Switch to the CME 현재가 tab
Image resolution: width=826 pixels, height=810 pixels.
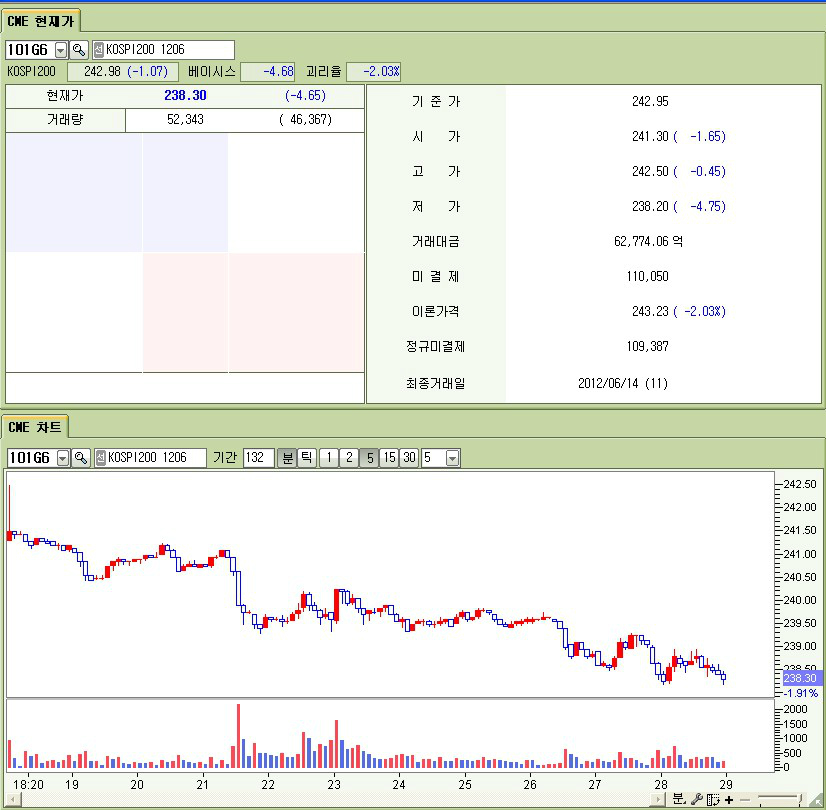point(40,20)
